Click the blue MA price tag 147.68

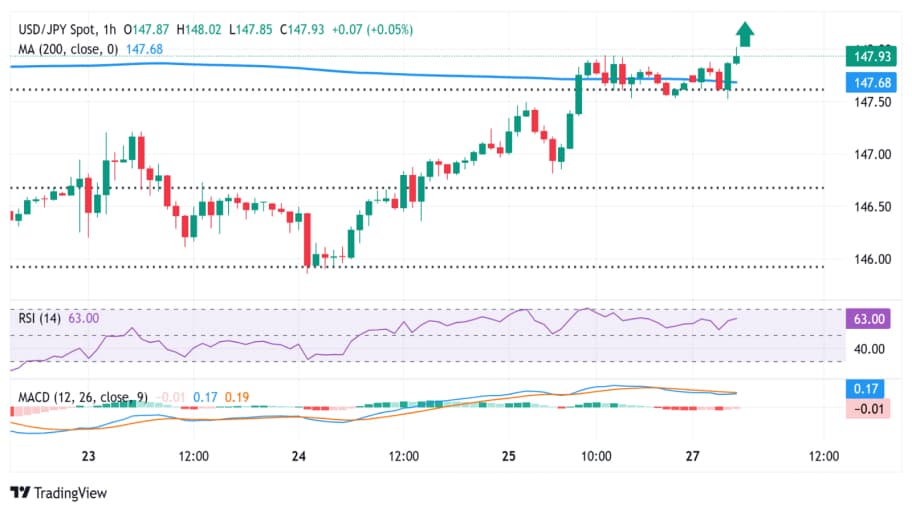click(x=871, y=83)
